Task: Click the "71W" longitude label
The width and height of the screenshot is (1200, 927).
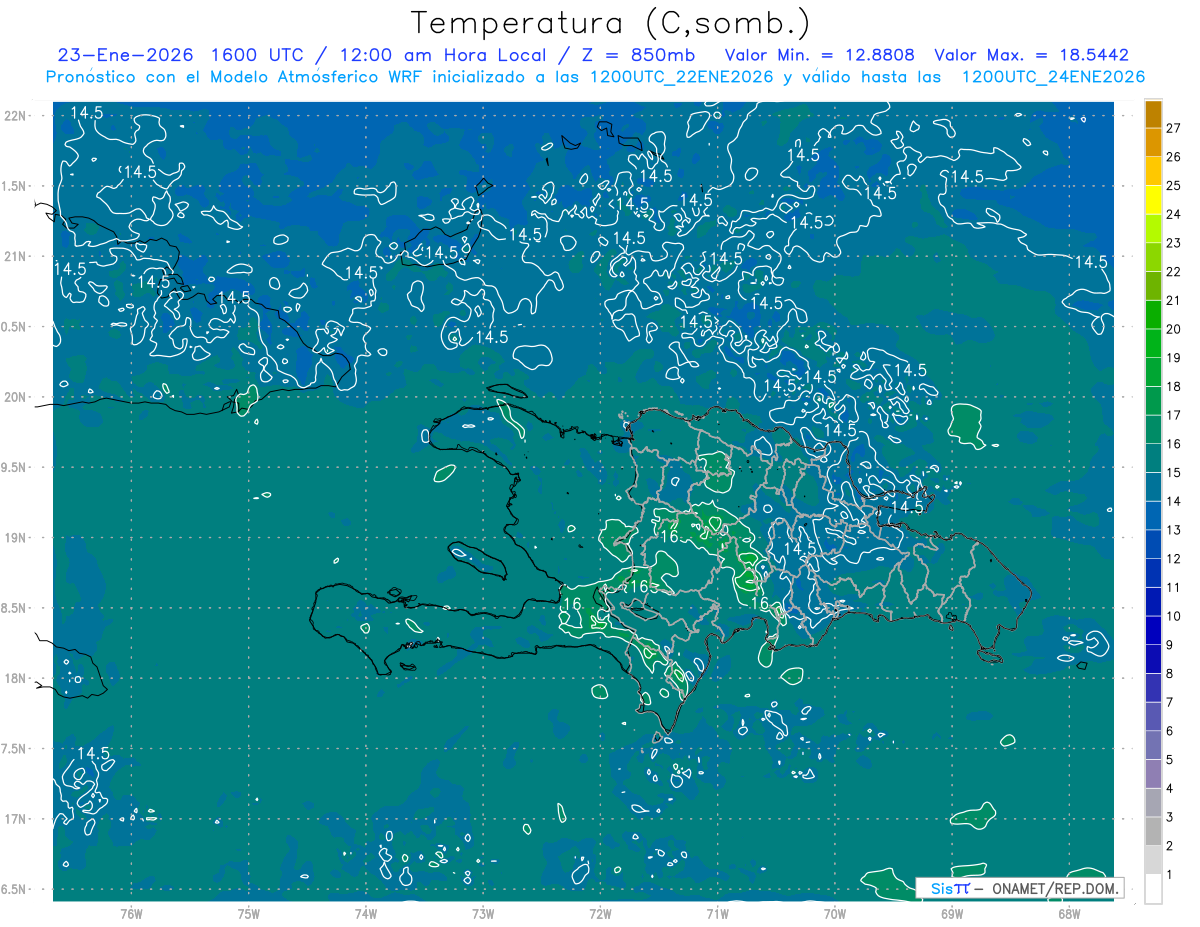Action: point(717,914)
